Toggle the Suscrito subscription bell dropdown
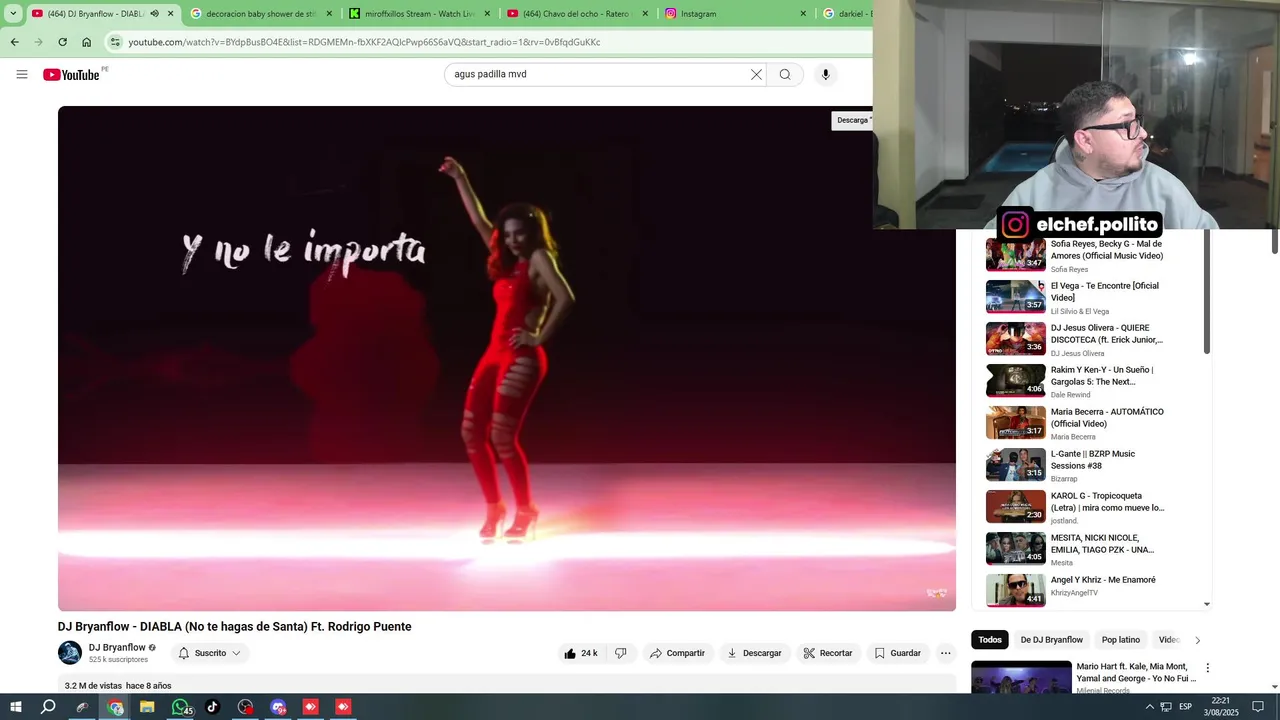The width and height of the screenshot is (1280, 720). 211,653
